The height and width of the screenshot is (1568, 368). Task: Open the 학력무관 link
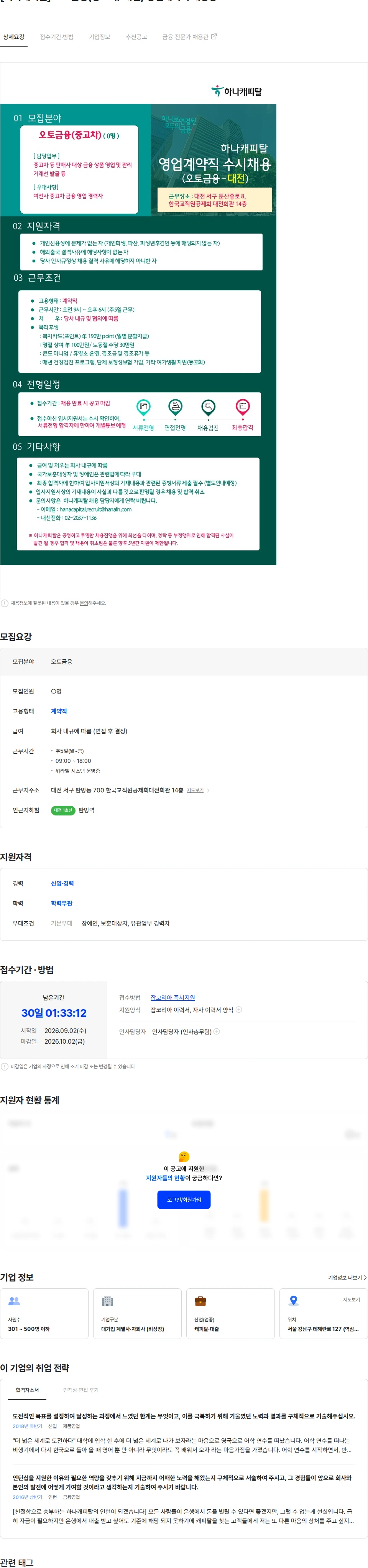[61, 903]
